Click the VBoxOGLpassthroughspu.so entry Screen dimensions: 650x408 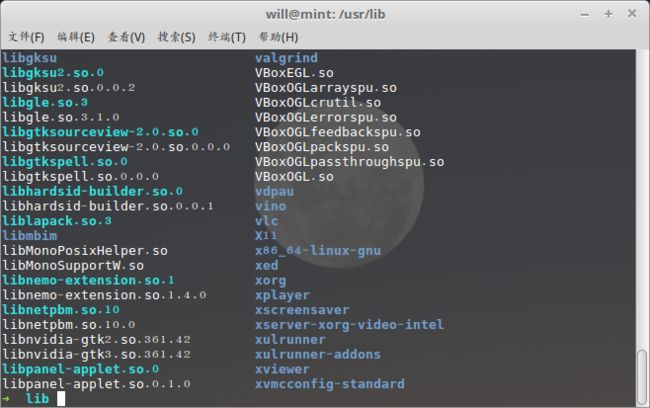coord(349,162)
